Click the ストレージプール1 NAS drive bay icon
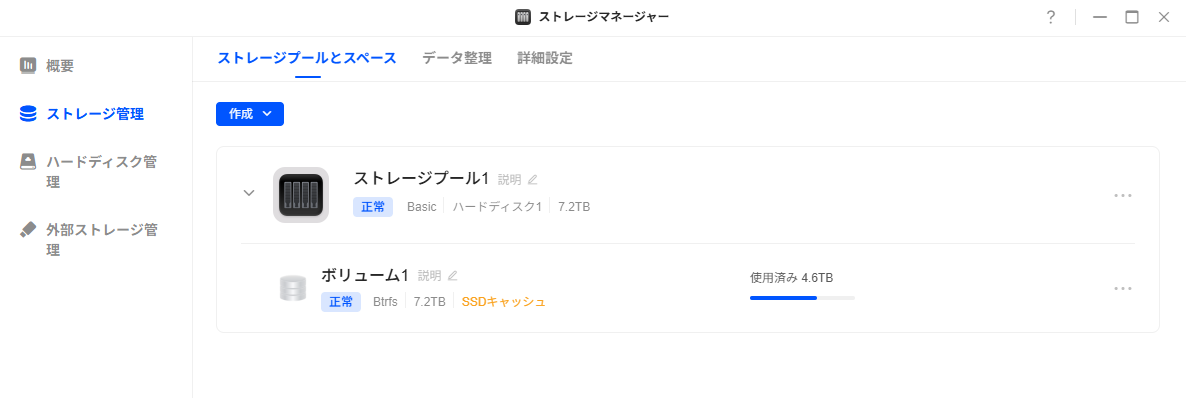This screenshot has width=1186, height=398. tap(300, 194)
